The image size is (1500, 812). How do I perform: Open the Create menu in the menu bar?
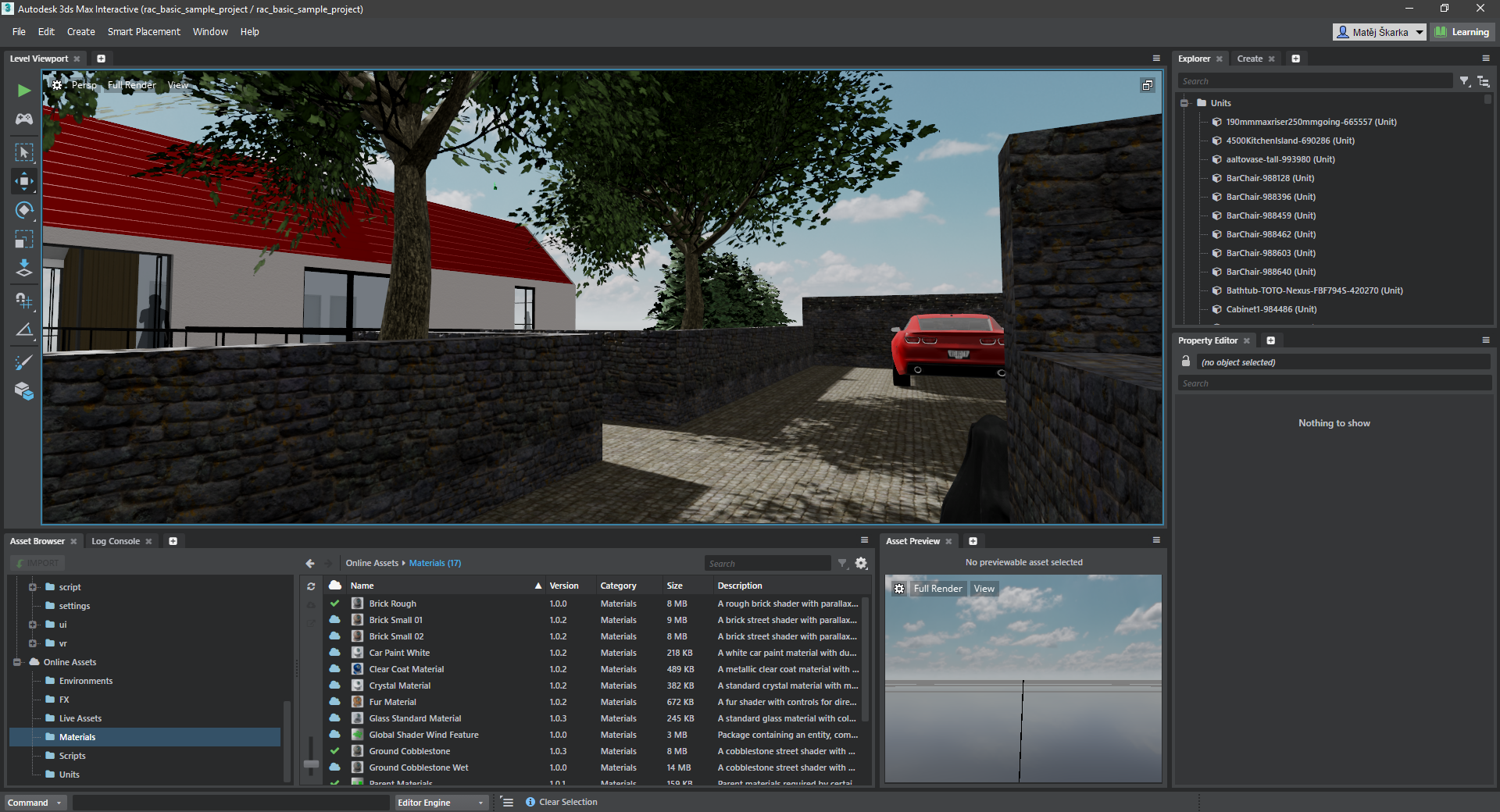coord(81,32)
